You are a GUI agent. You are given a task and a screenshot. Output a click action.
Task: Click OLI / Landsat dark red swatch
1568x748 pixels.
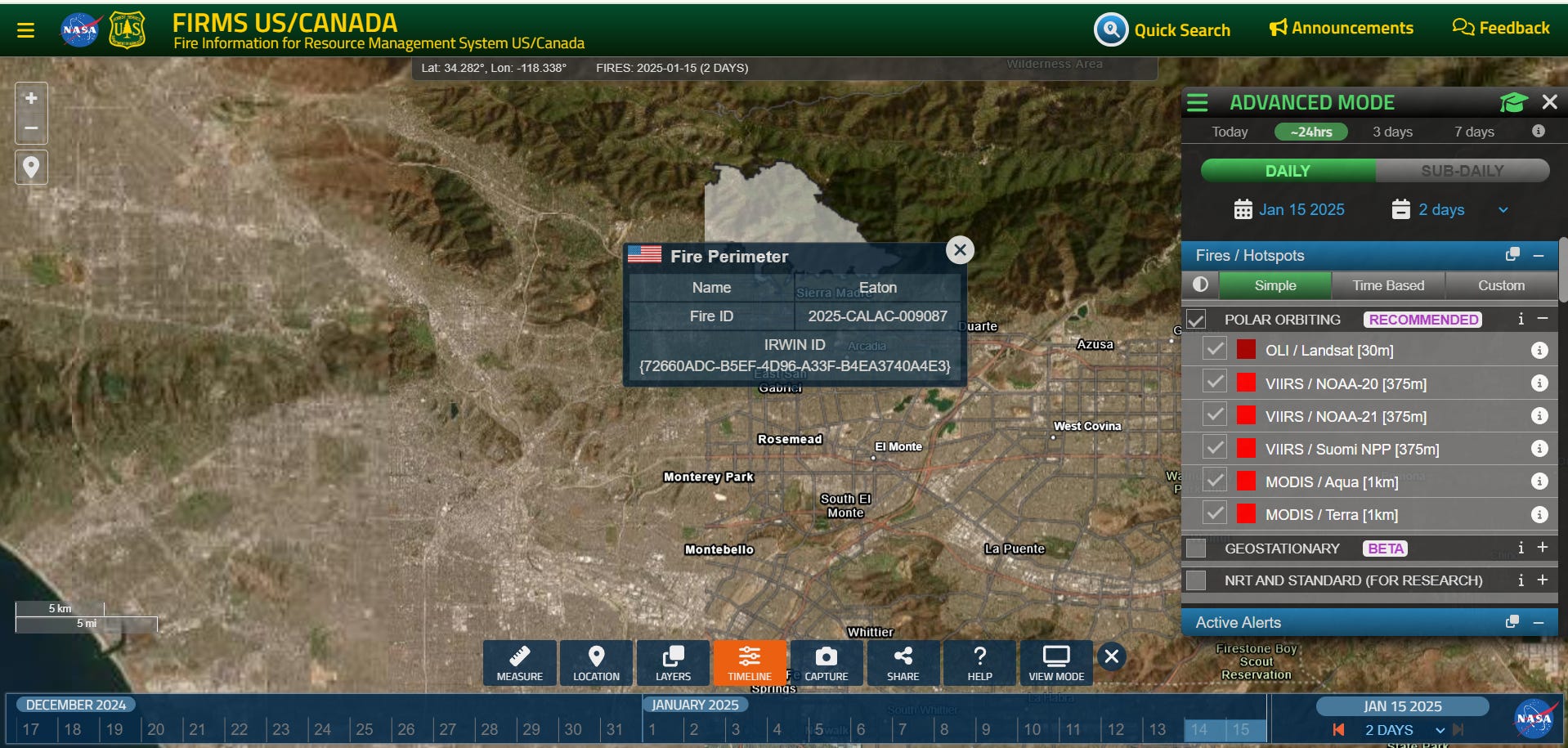[1246, 350]
